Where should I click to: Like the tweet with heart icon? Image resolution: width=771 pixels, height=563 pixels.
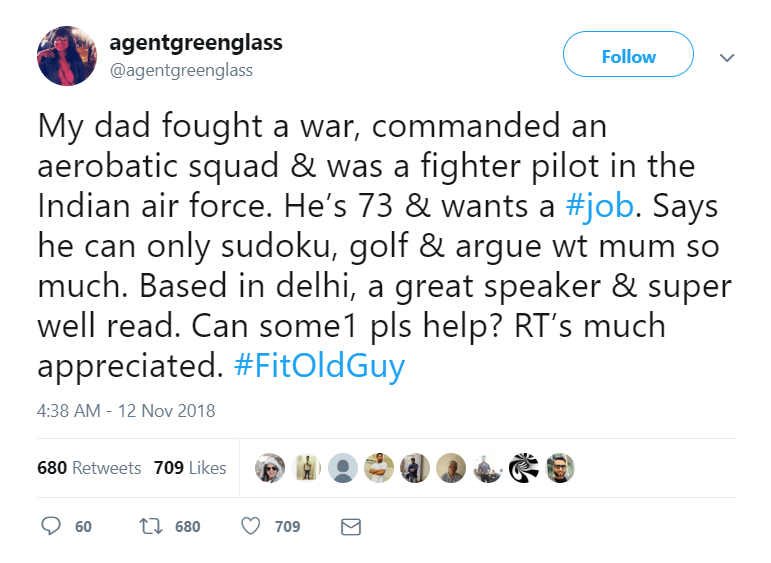252,526
